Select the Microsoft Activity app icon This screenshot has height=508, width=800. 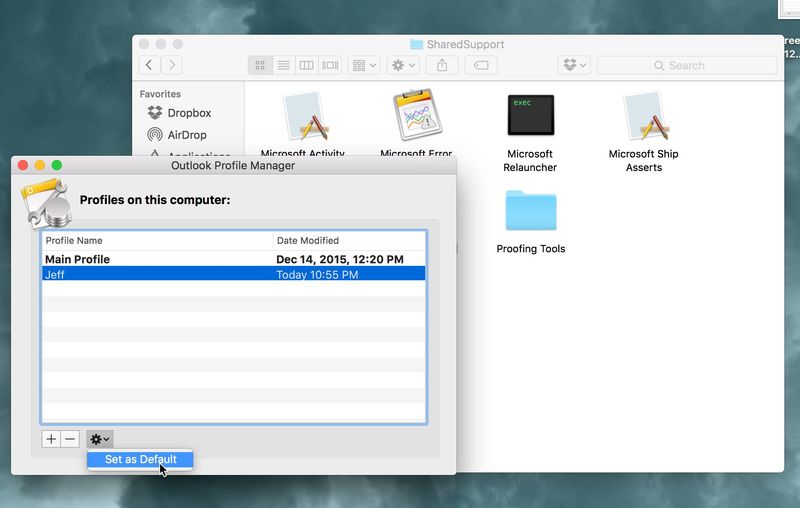pos(306,116)
